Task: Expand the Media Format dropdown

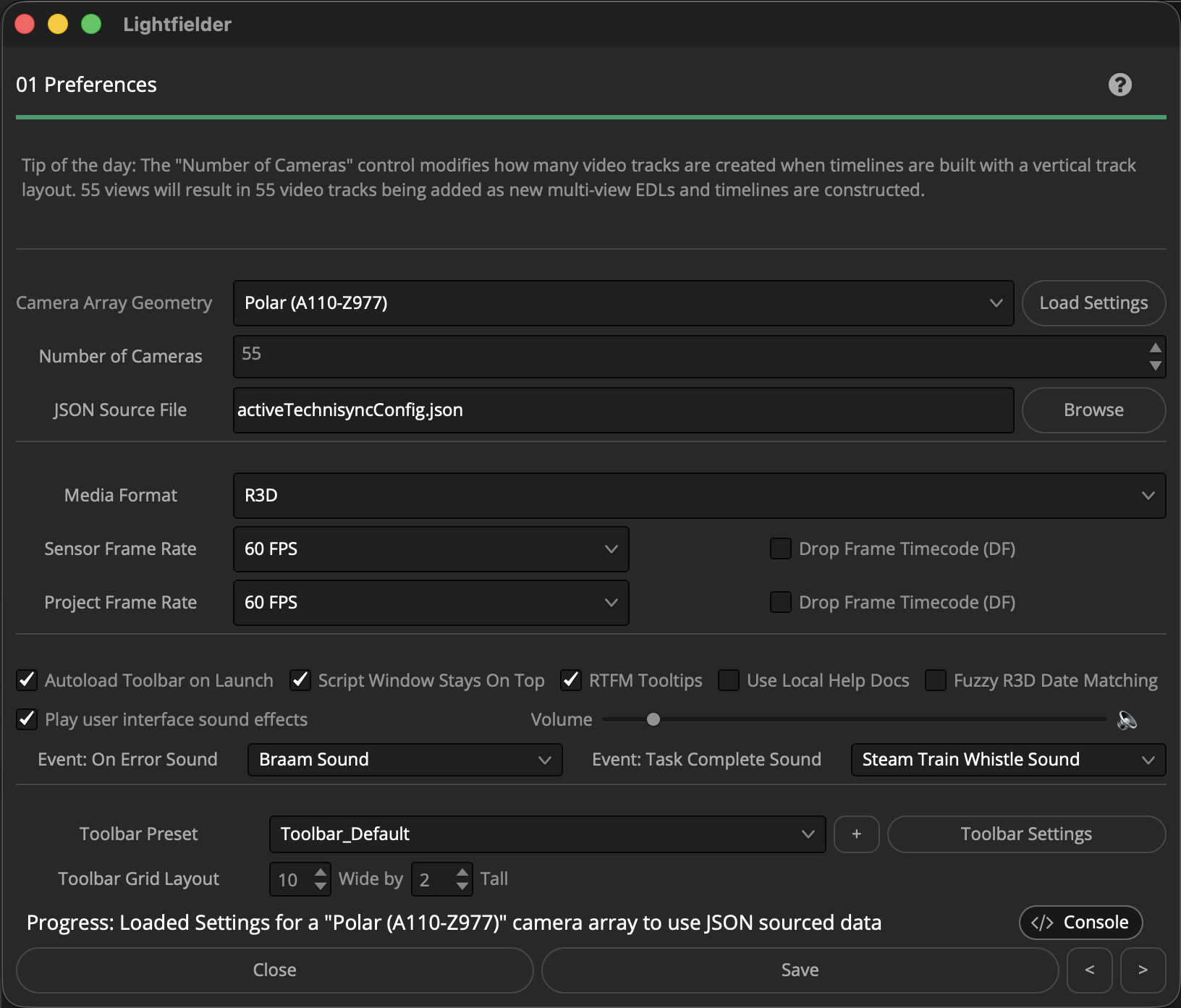Action: pyautogui.click(x=699, y=496)
